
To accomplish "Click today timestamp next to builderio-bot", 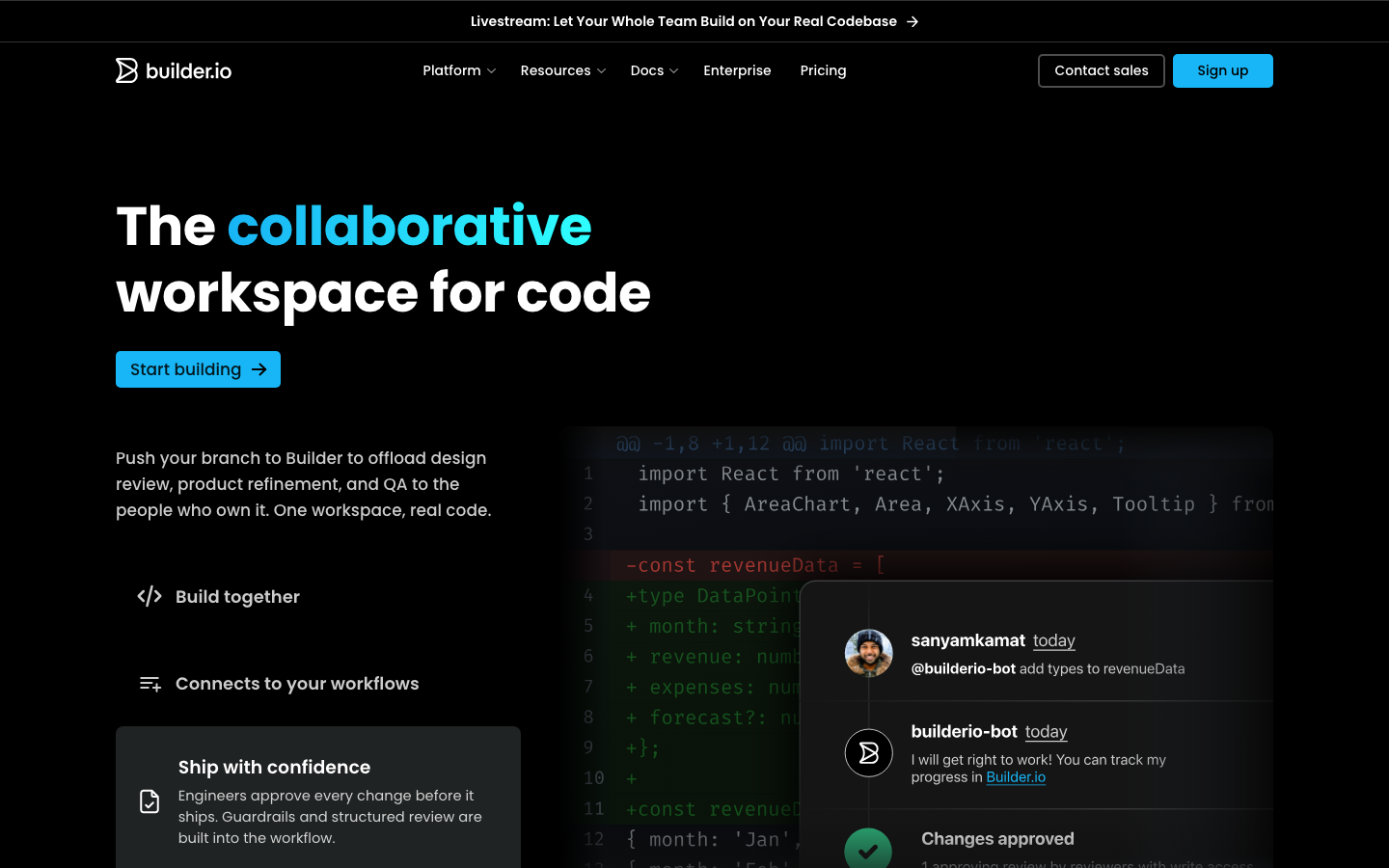I will 1046,732.
